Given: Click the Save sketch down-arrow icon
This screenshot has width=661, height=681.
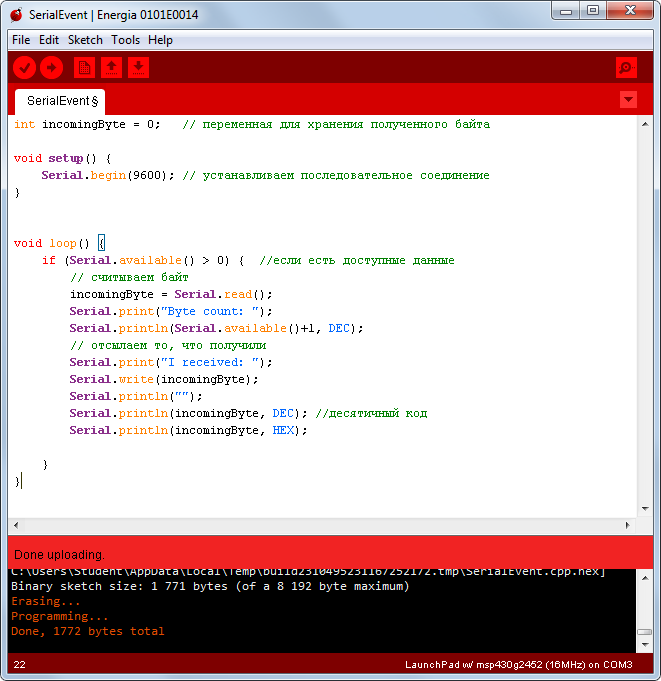Looking at the screenshot, I should pyautogui.click(x=139, y=68).
